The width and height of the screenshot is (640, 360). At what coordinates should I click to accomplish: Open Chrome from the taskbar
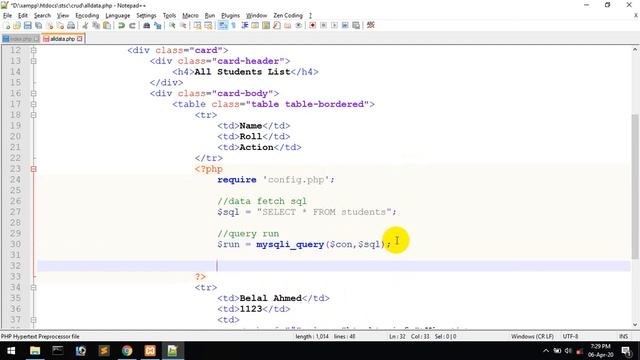click(x=127, y=351)
